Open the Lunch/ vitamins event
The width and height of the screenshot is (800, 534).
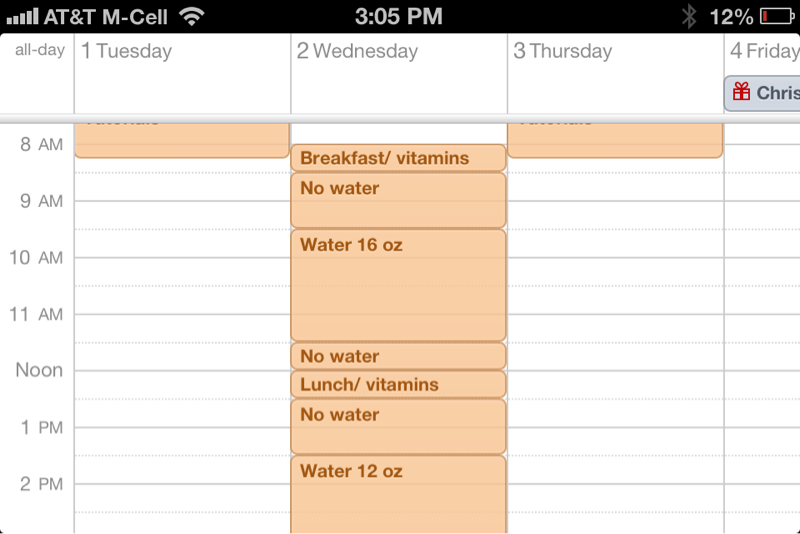coord(398,384)
